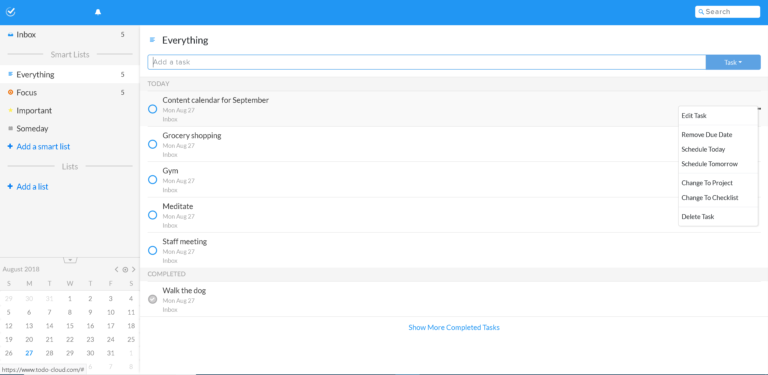768x375 pixels.
Task: Select Change To Checklist option
Action: tap(710, 198)
